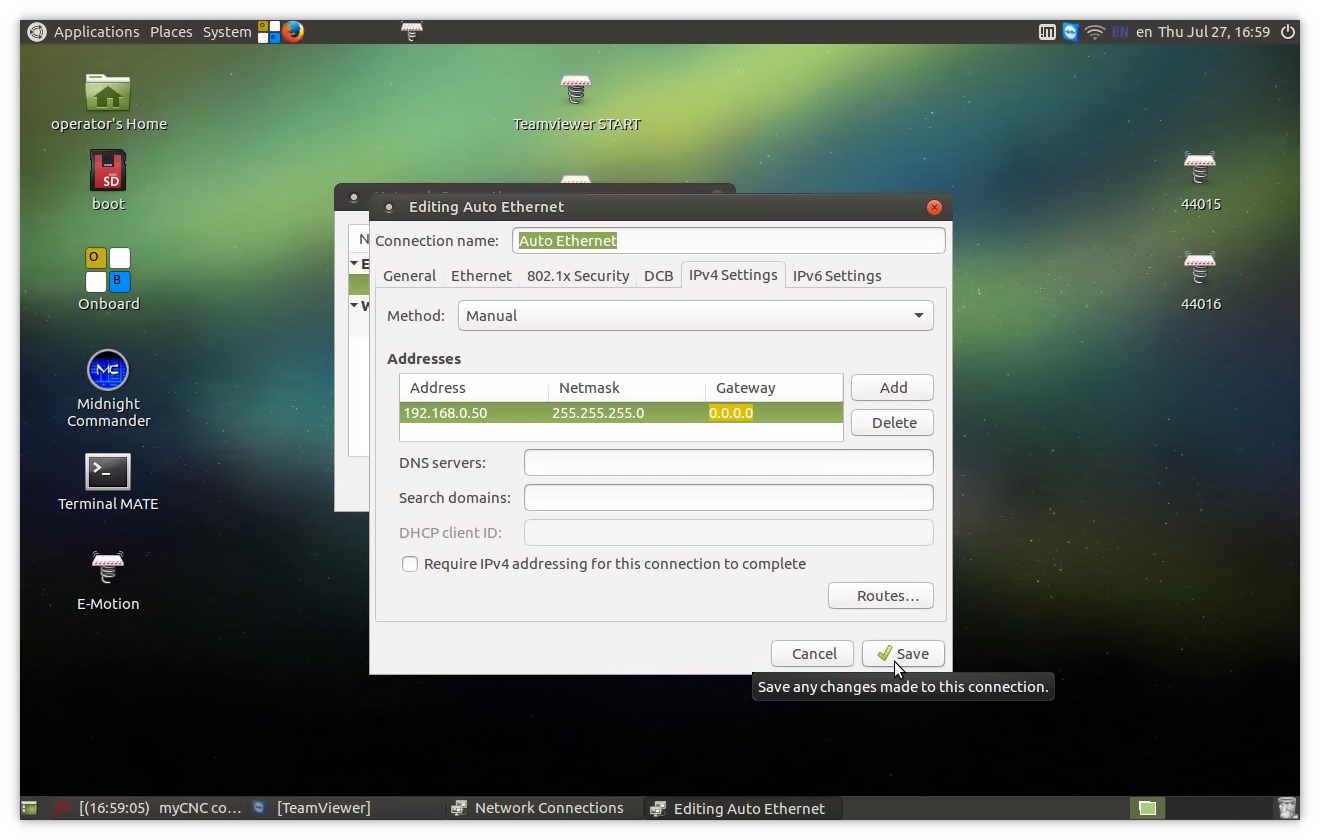The image size is (1320, 840).
Task: Launch Midnight Commander desktop icon
Action: coord(108,370)
